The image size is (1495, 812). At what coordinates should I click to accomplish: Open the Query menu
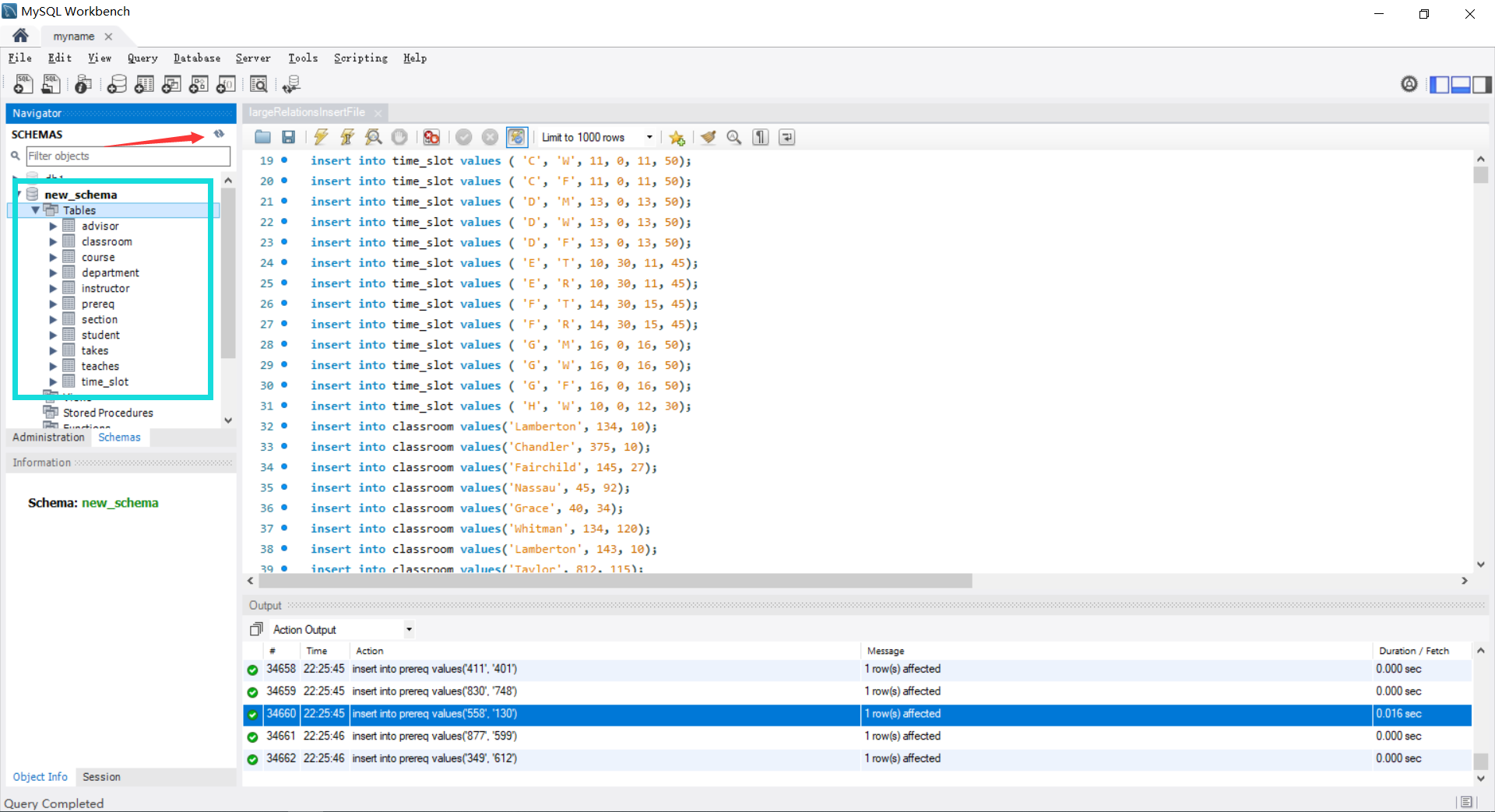click(x=142, y=58)
